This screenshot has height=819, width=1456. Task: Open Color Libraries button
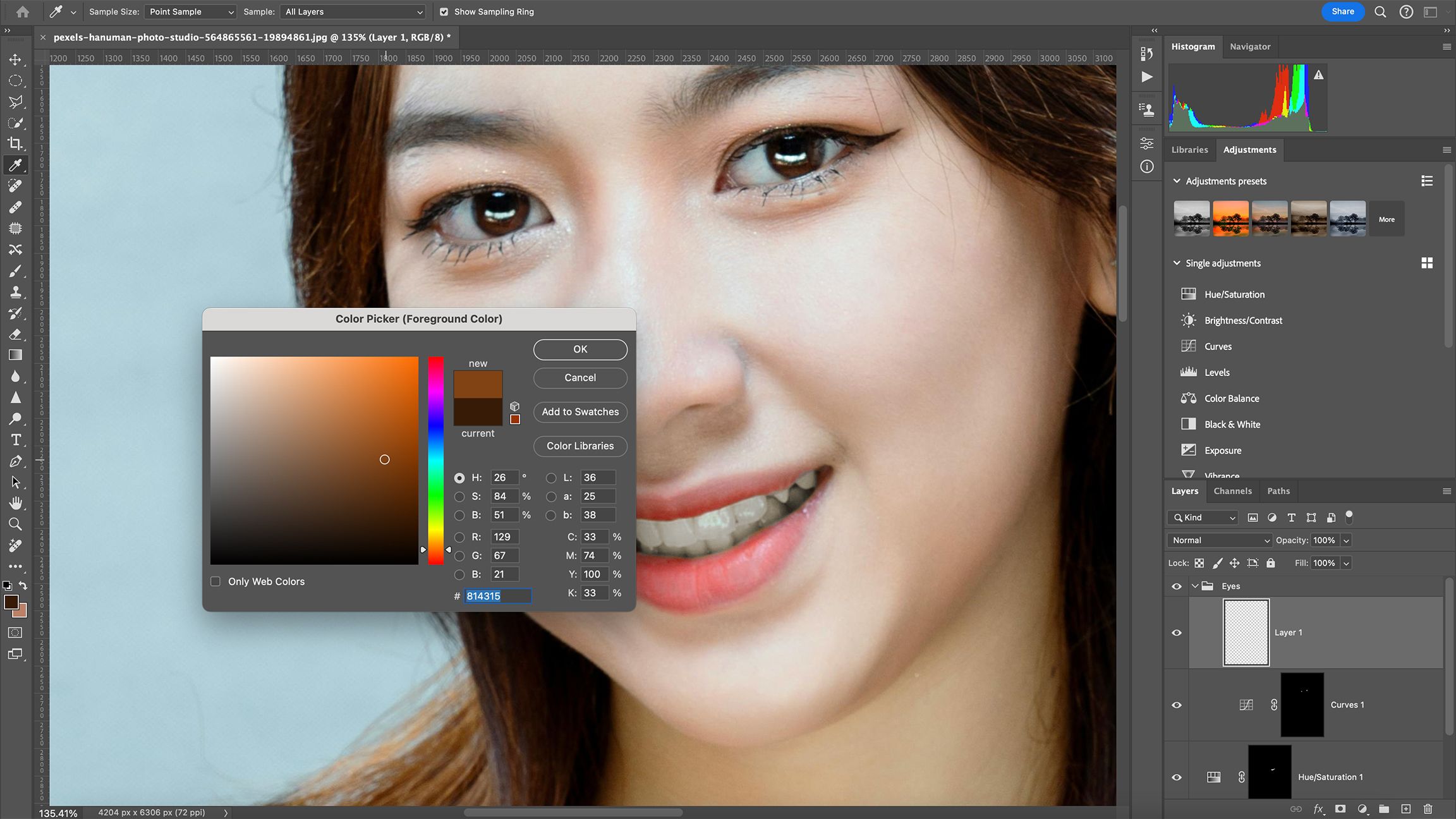pos(580,446)
